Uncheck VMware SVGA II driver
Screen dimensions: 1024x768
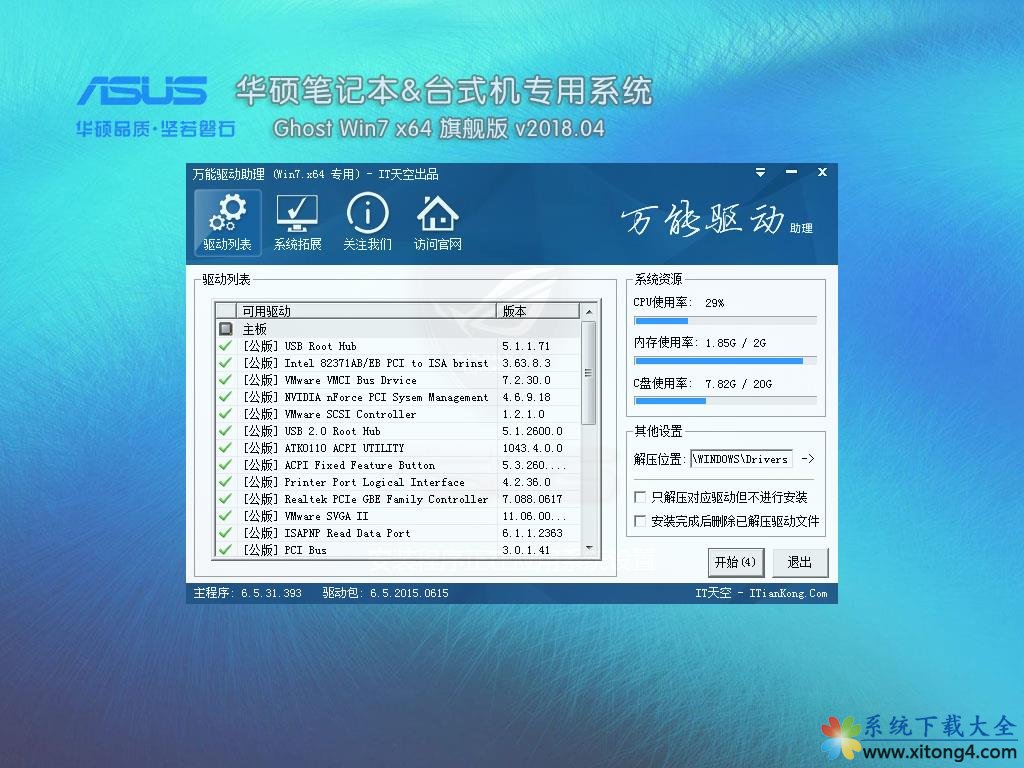coord(225,515)
